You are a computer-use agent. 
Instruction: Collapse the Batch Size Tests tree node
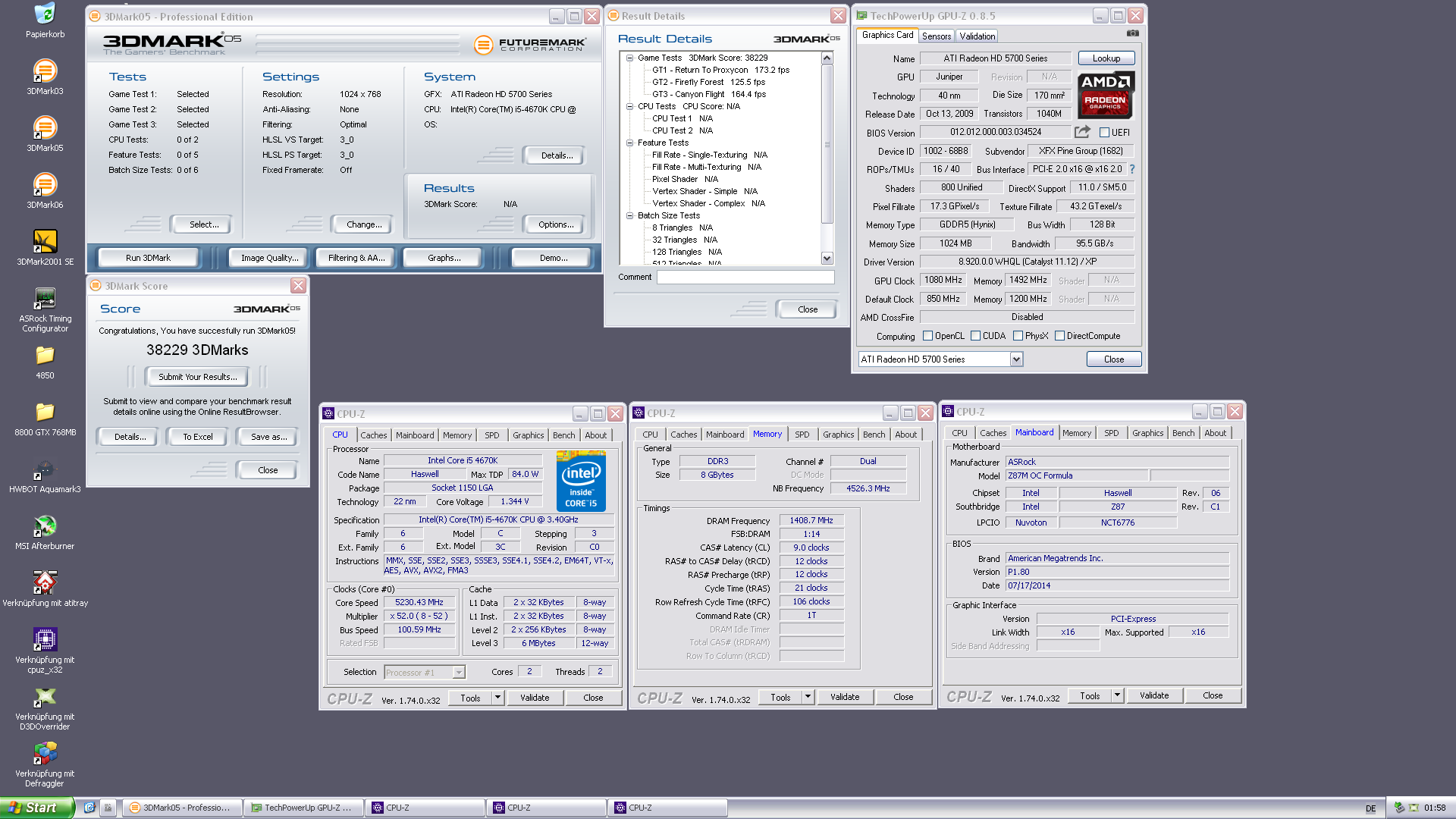(x=629, y=215)
